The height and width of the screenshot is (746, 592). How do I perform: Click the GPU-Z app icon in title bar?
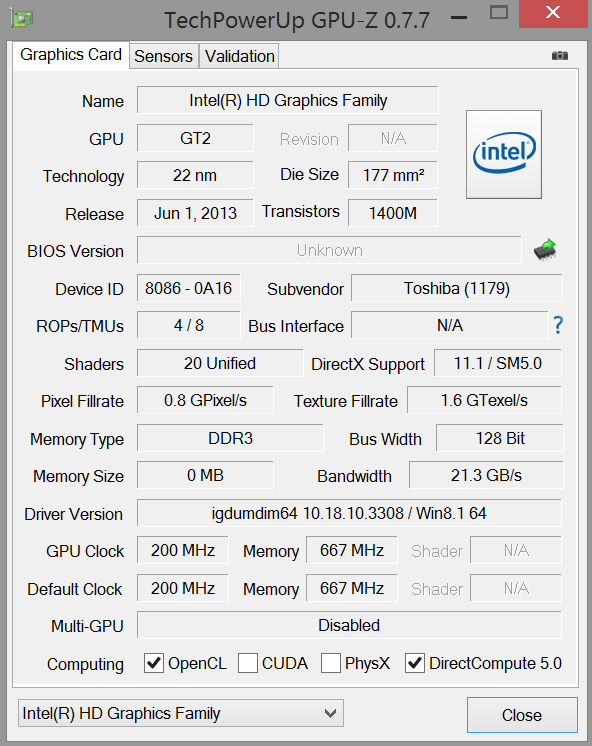(21, 19)
